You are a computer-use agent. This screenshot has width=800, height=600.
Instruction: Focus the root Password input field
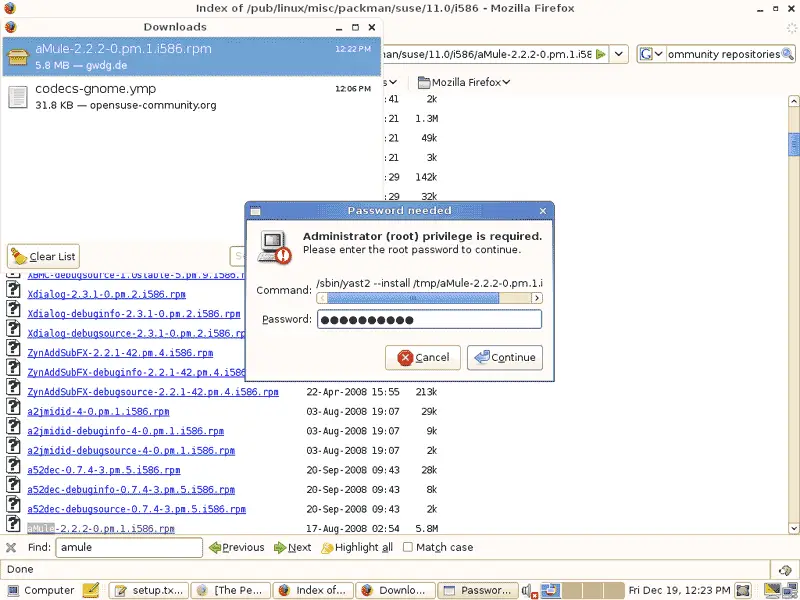click(x=429, y=320)
